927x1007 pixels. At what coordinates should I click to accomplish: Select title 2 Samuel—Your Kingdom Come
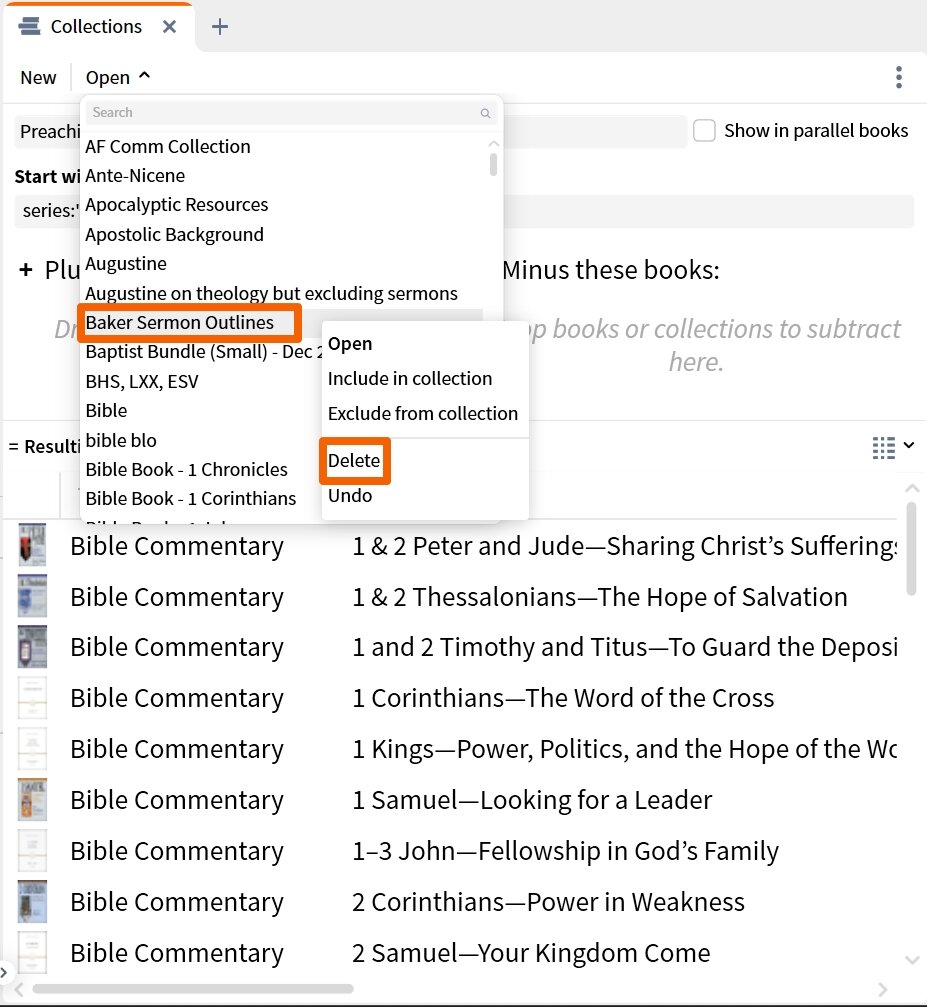point(531,953)
